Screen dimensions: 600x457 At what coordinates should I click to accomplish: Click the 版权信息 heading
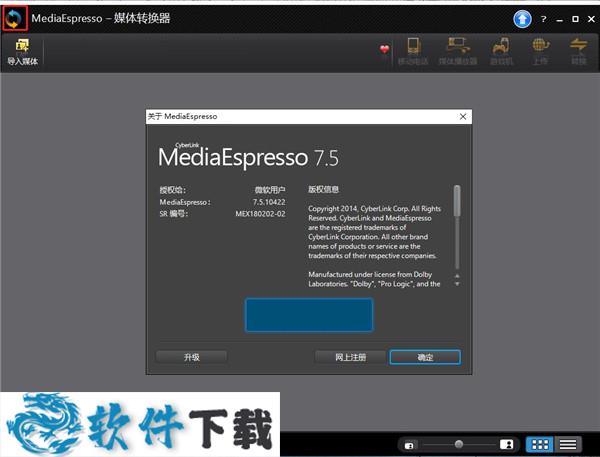pyautogui.click(x=323, y=189)
